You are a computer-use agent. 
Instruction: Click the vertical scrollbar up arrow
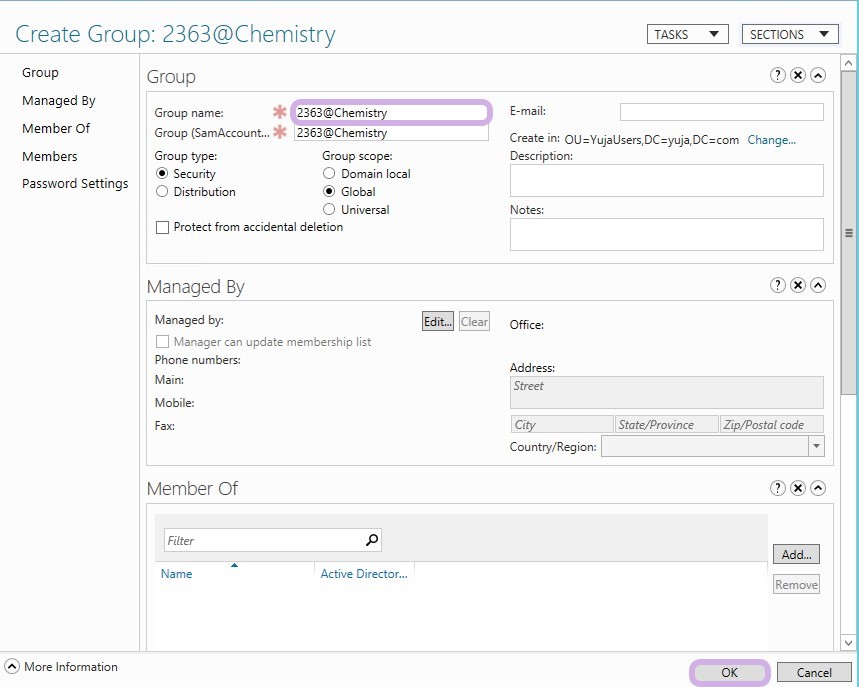tap(848, 62)
